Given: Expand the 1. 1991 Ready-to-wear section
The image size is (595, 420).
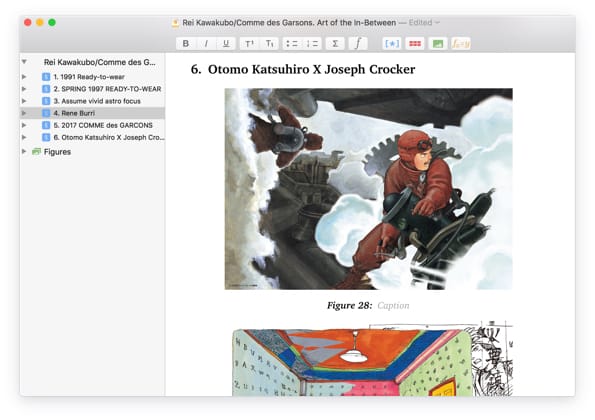Looking at the screenshot, I should tap(24, 77).
